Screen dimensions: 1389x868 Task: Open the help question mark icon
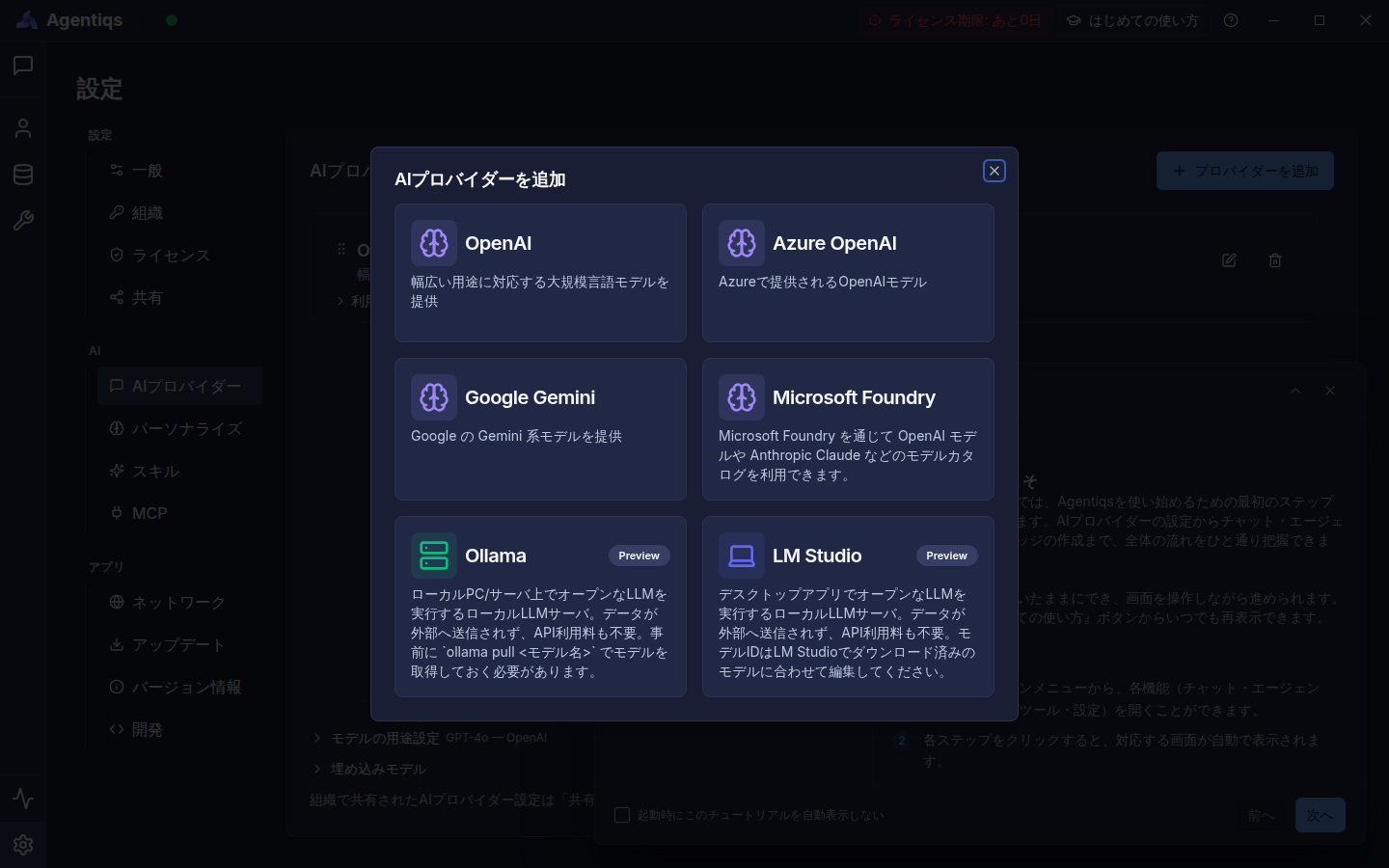click(x=1231, y=20)
